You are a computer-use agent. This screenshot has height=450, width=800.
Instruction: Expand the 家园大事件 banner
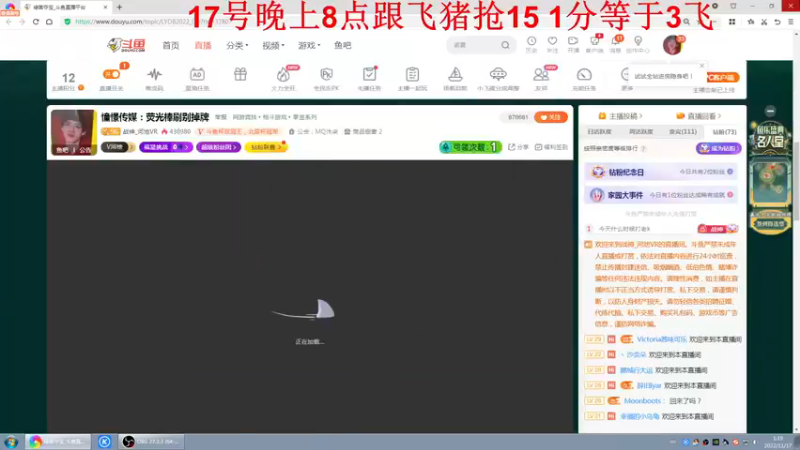pos(661,195)
